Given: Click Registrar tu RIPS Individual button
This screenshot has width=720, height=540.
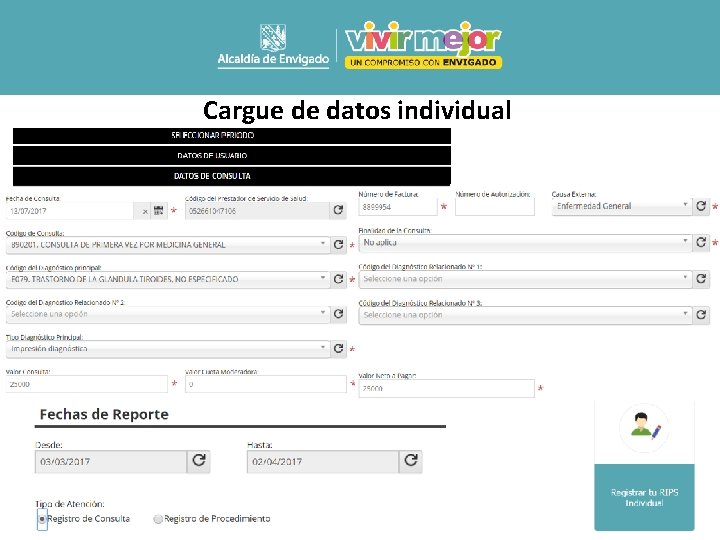Looking at the screenshot, I should (x=644, y=497).
